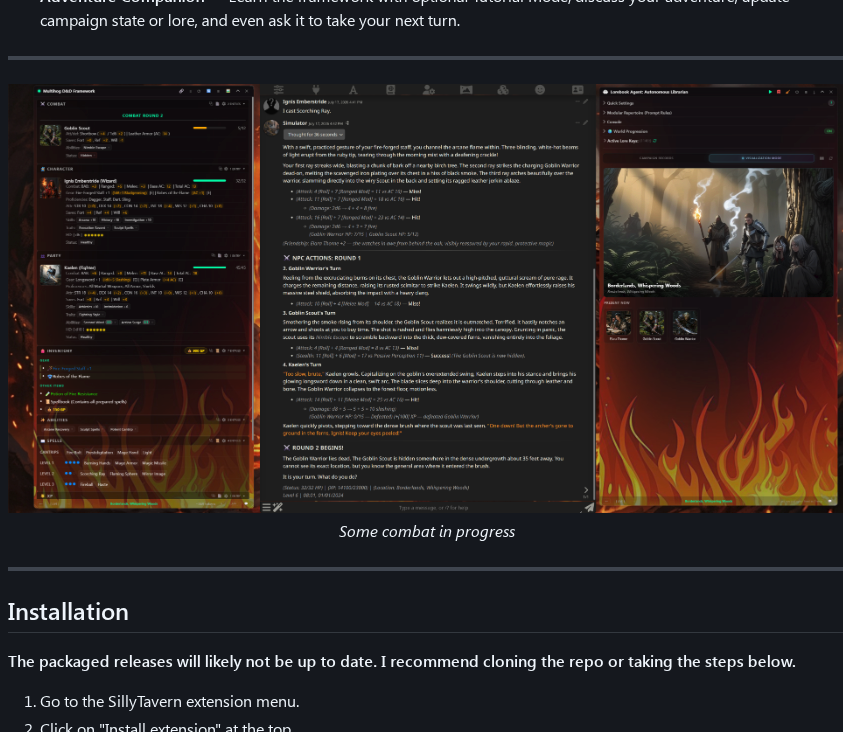The height and width of the screenshot is (732, 843).
Task: Select the Goblin Warrior portrait under Present Now
Action: [685, 324]
